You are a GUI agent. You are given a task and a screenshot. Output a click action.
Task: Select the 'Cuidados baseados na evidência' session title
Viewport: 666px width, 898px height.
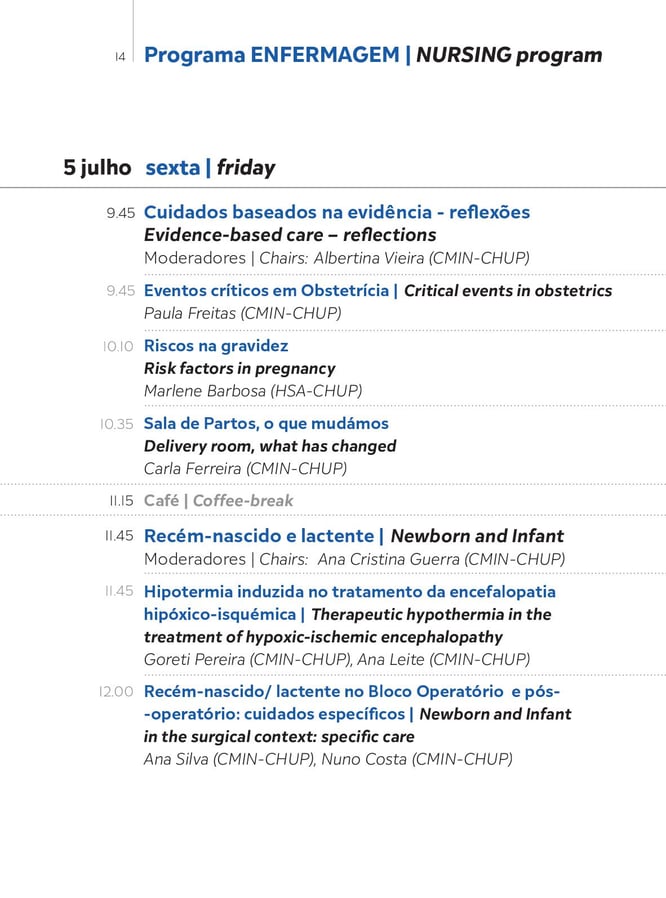(336, 212)
